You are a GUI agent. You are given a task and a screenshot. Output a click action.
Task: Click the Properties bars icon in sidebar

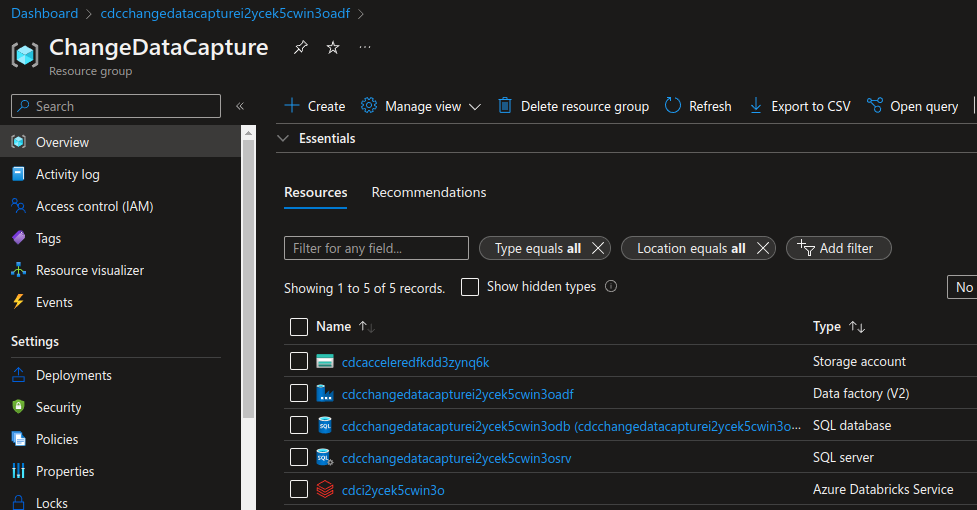click(x=19, y=471)
